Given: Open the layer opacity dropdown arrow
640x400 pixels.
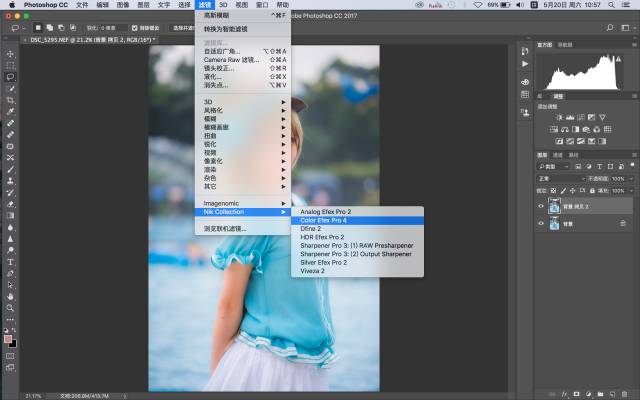Looking at the screenshot, I should pos(631,179).
